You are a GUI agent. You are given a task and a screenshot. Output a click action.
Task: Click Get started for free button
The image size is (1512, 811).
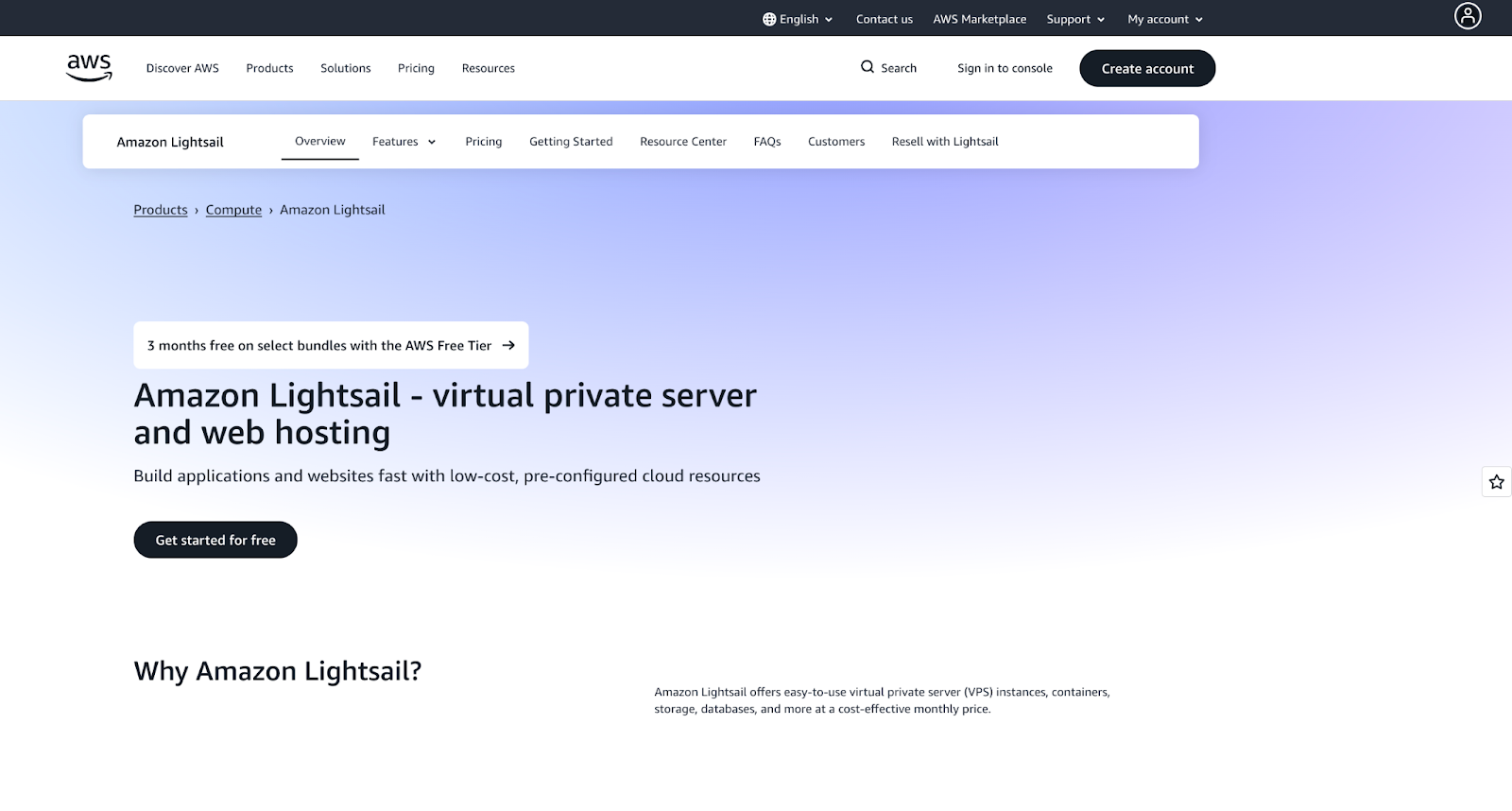point(215,540)
